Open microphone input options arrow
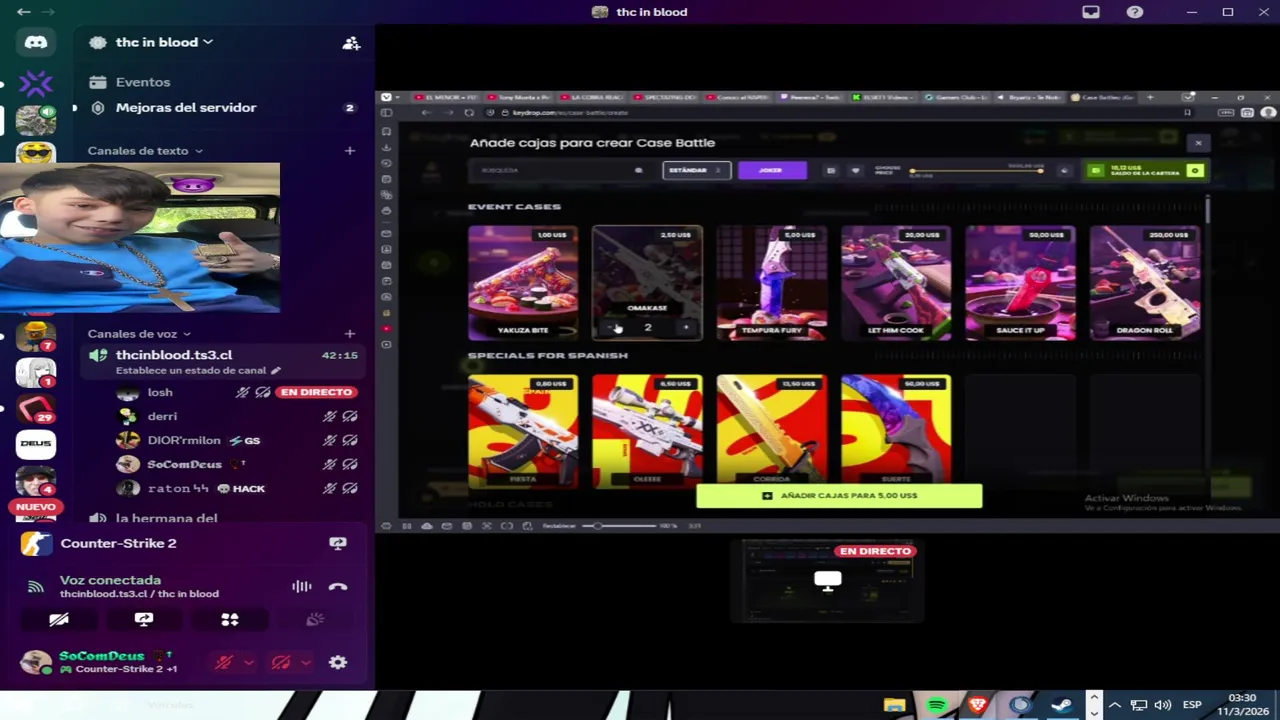Image resolution: width=1280 pixels, height=720 pixels. 249,662
